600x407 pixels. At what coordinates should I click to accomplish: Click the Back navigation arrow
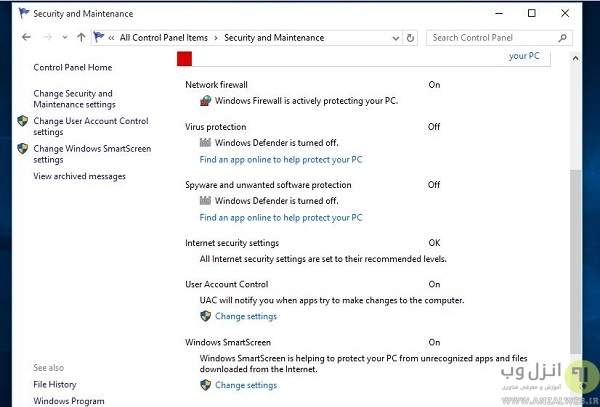pyautogui.click(x=26, y=38)
